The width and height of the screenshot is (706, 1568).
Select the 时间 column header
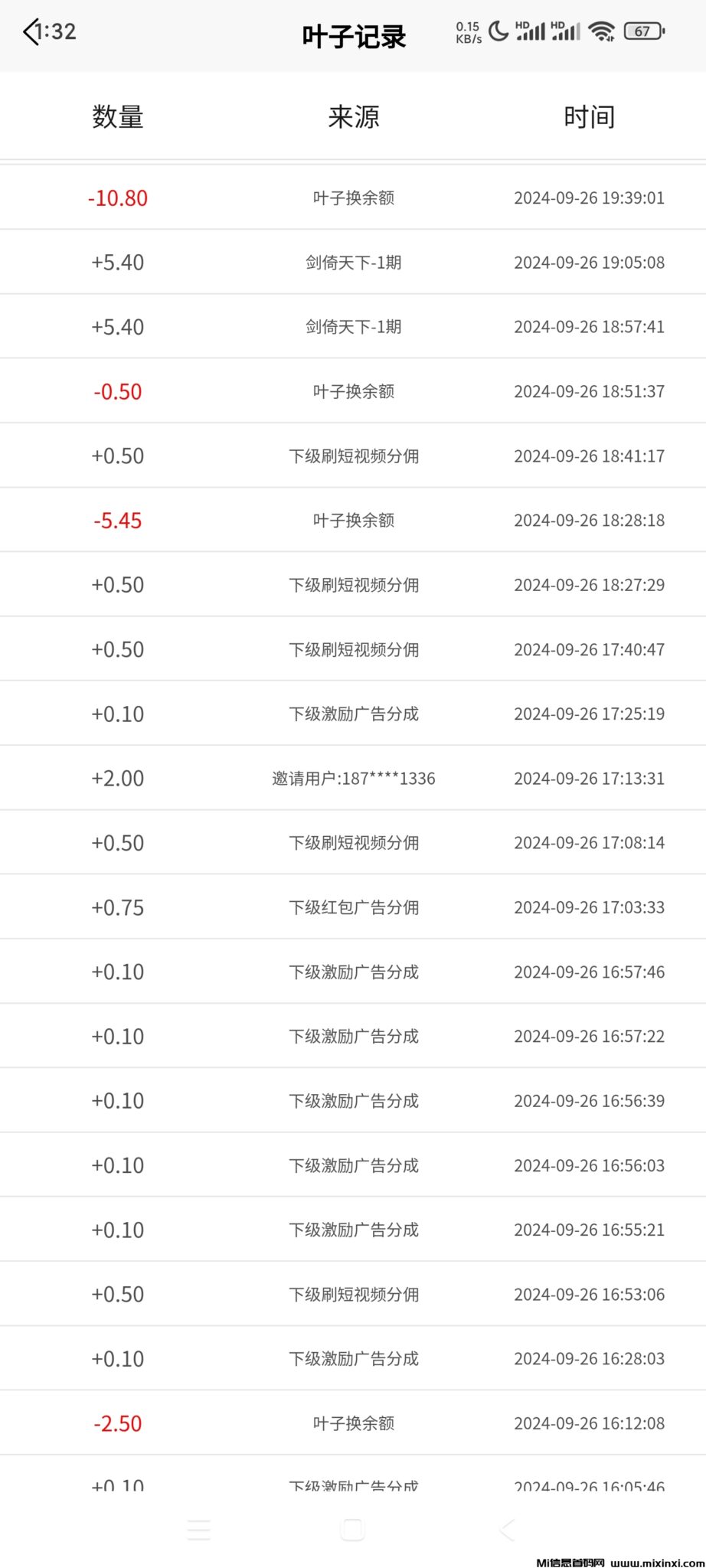click(589, 117)
